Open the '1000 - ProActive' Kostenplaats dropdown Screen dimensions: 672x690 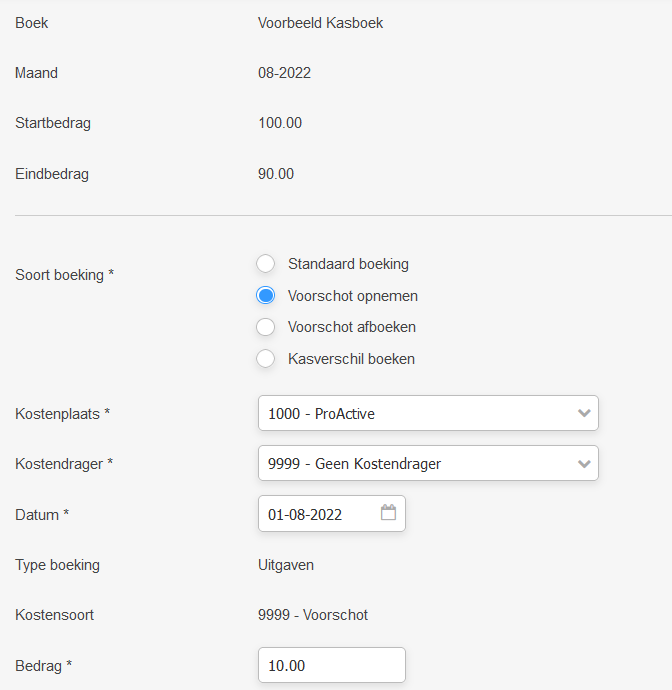tap(428, 413)
